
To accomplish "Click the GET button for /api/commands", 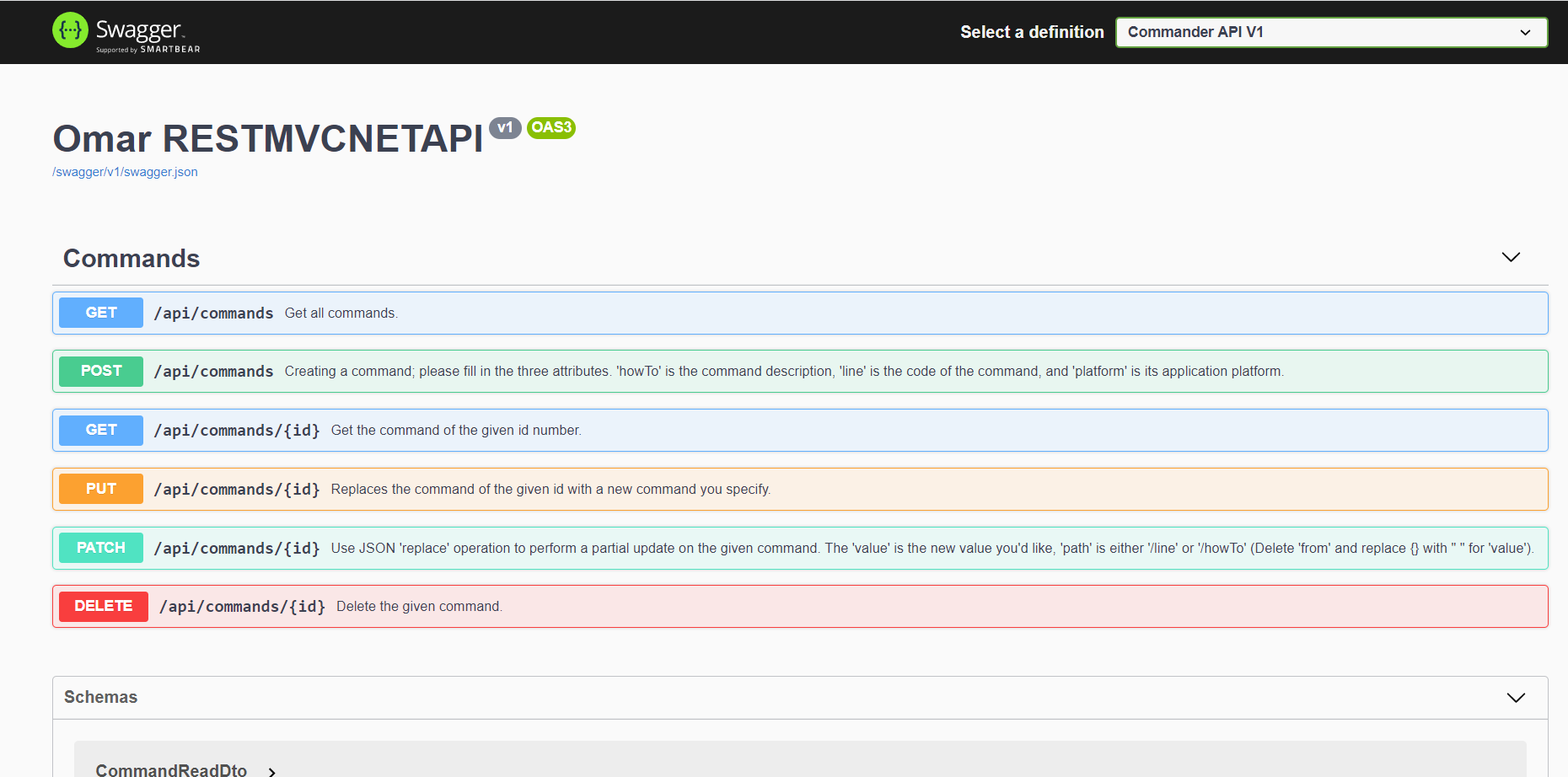I will click(101, 313).
